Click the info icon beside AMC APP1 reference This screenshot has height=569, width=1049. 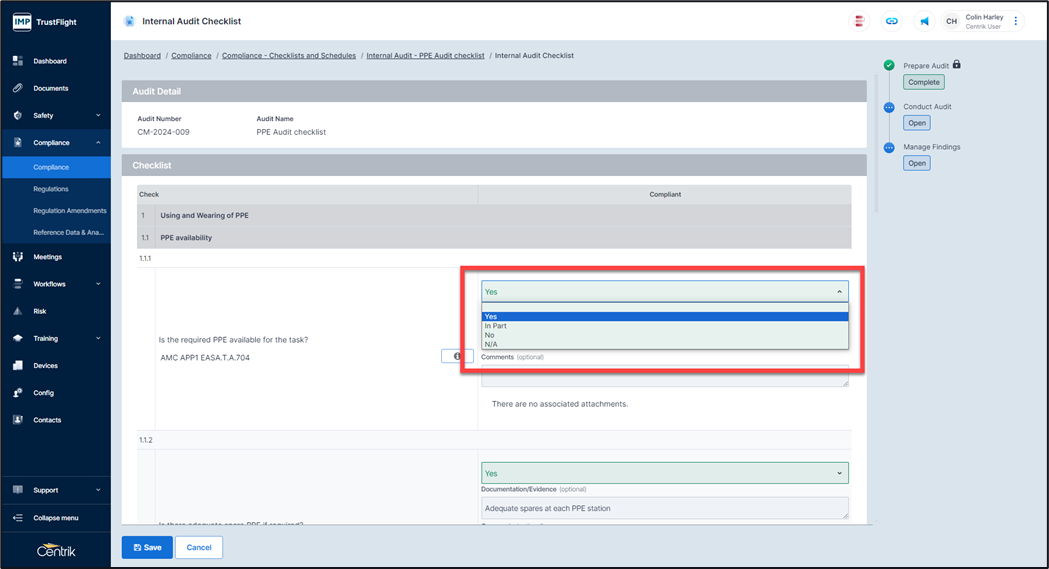click(457, 356)
